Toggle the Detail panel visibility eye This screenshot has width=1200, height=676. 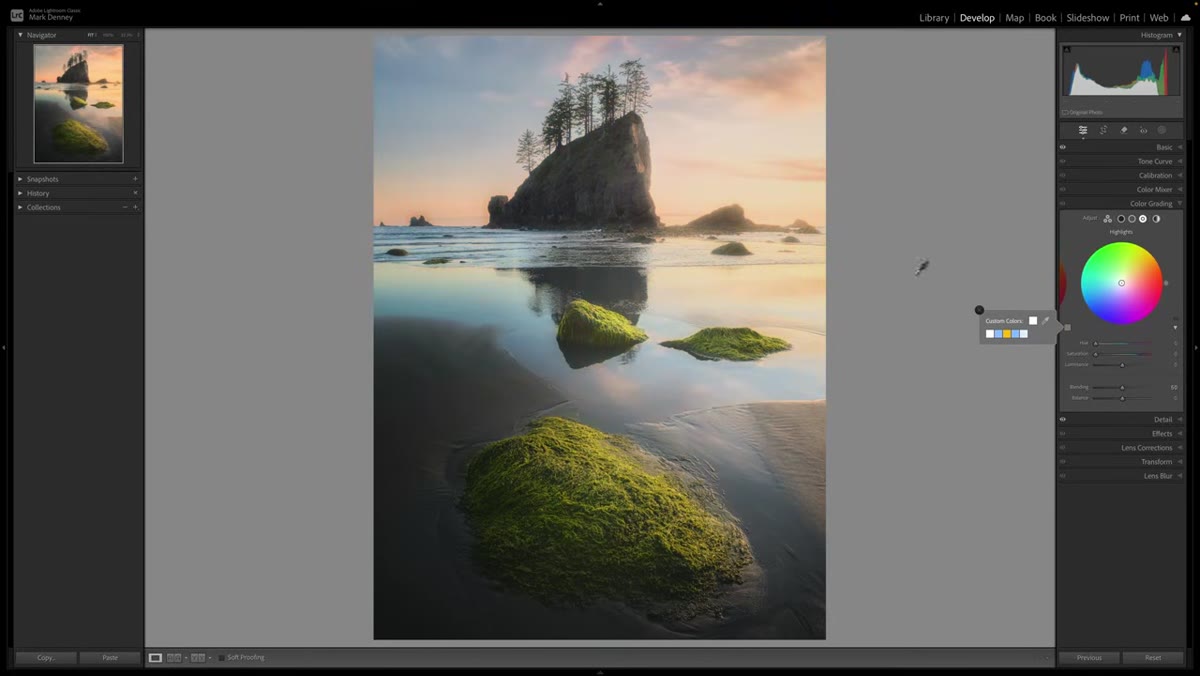1063,419
